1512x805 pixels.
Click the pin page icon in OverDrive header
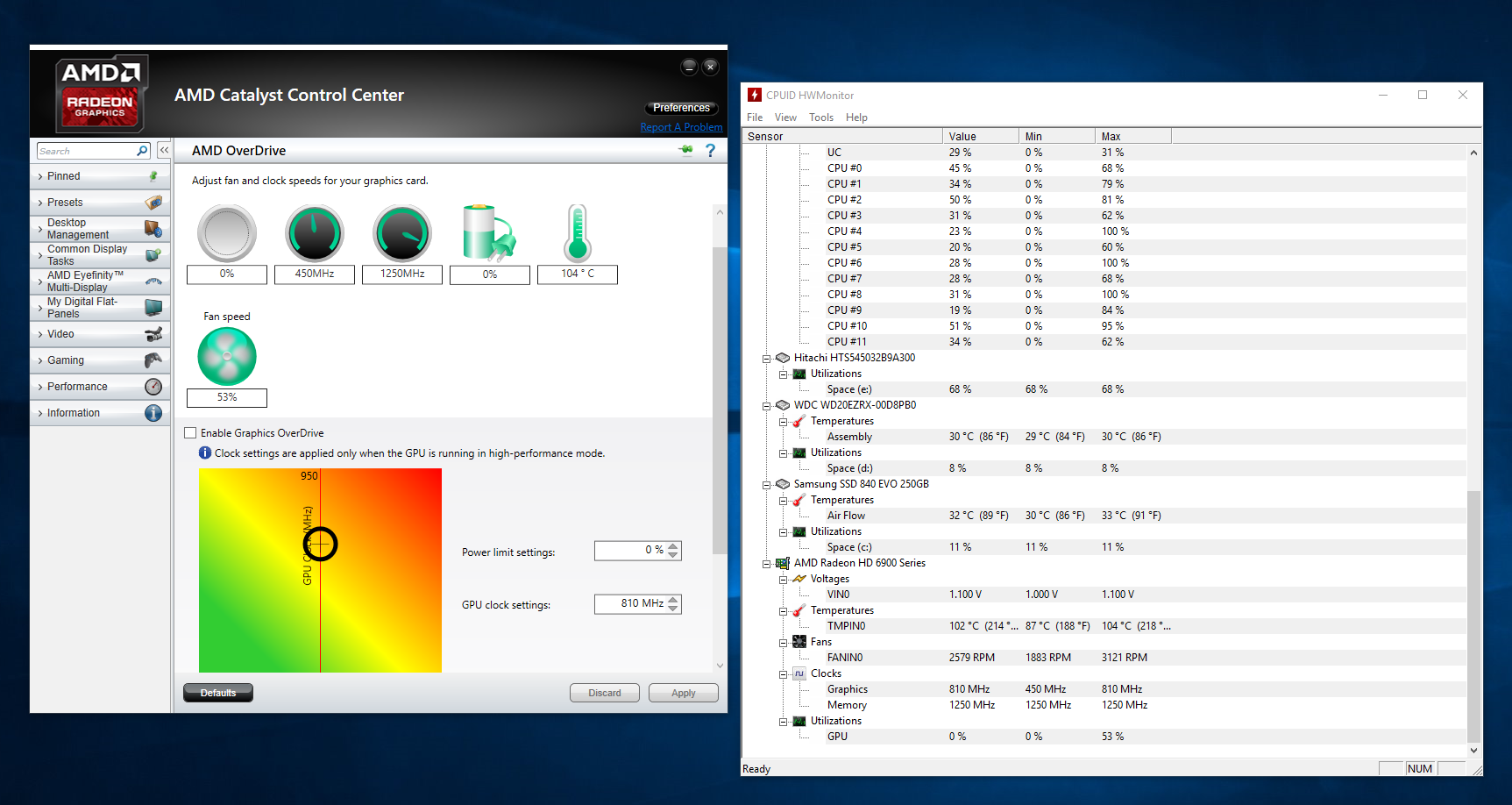[685, 151]
